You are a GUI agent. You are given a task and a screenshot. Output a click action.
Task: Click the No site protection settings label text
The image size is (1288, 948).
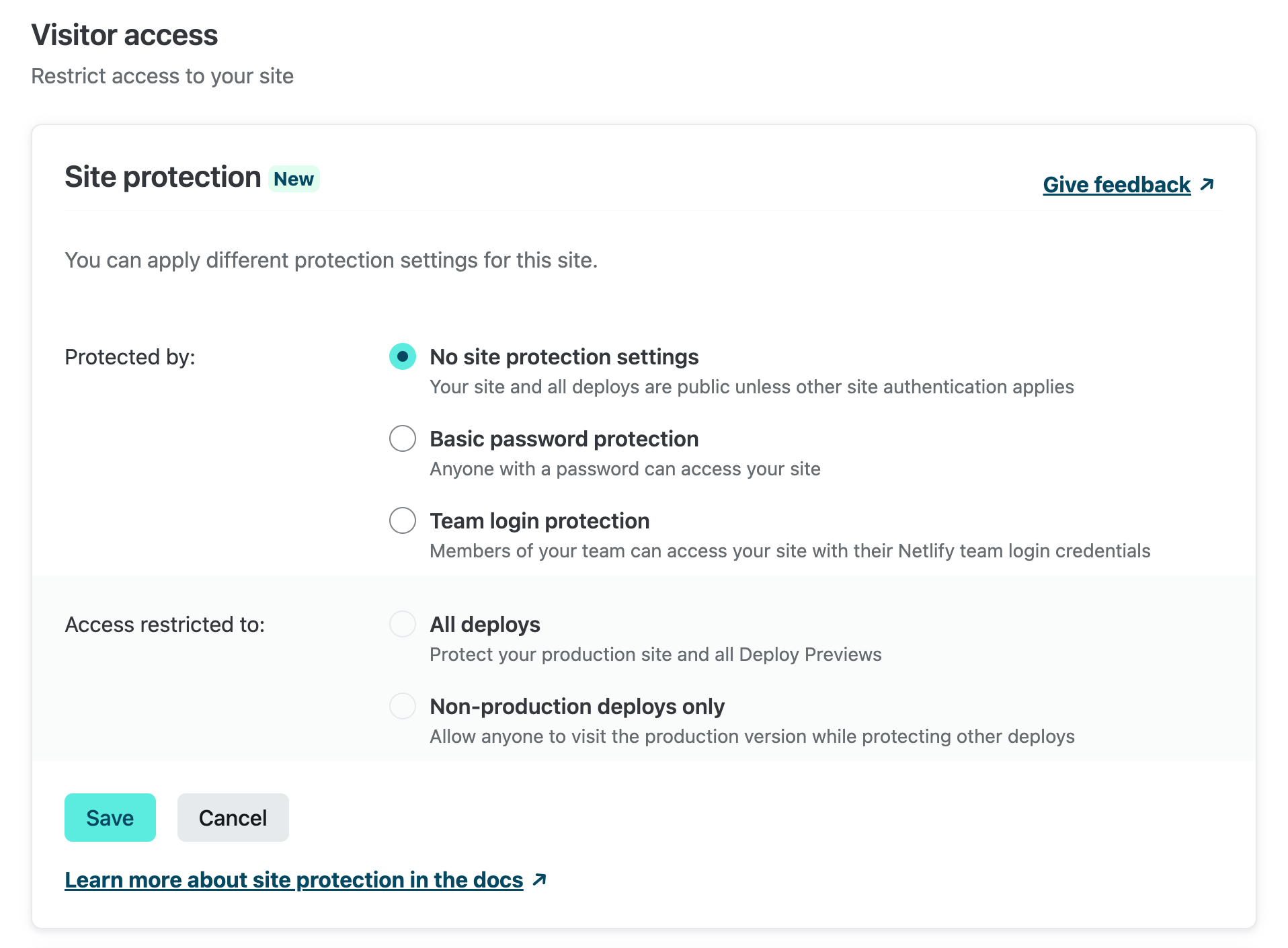coord(564,356)
